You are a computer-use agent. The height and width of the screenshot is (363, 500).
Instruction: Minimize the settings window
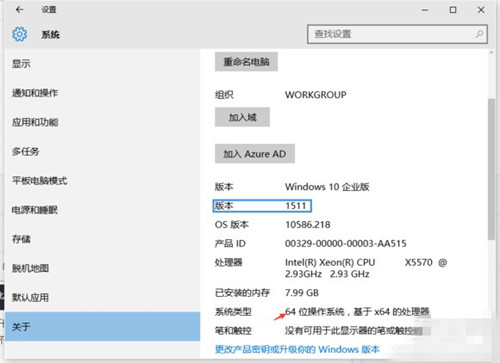pos(425,10)
